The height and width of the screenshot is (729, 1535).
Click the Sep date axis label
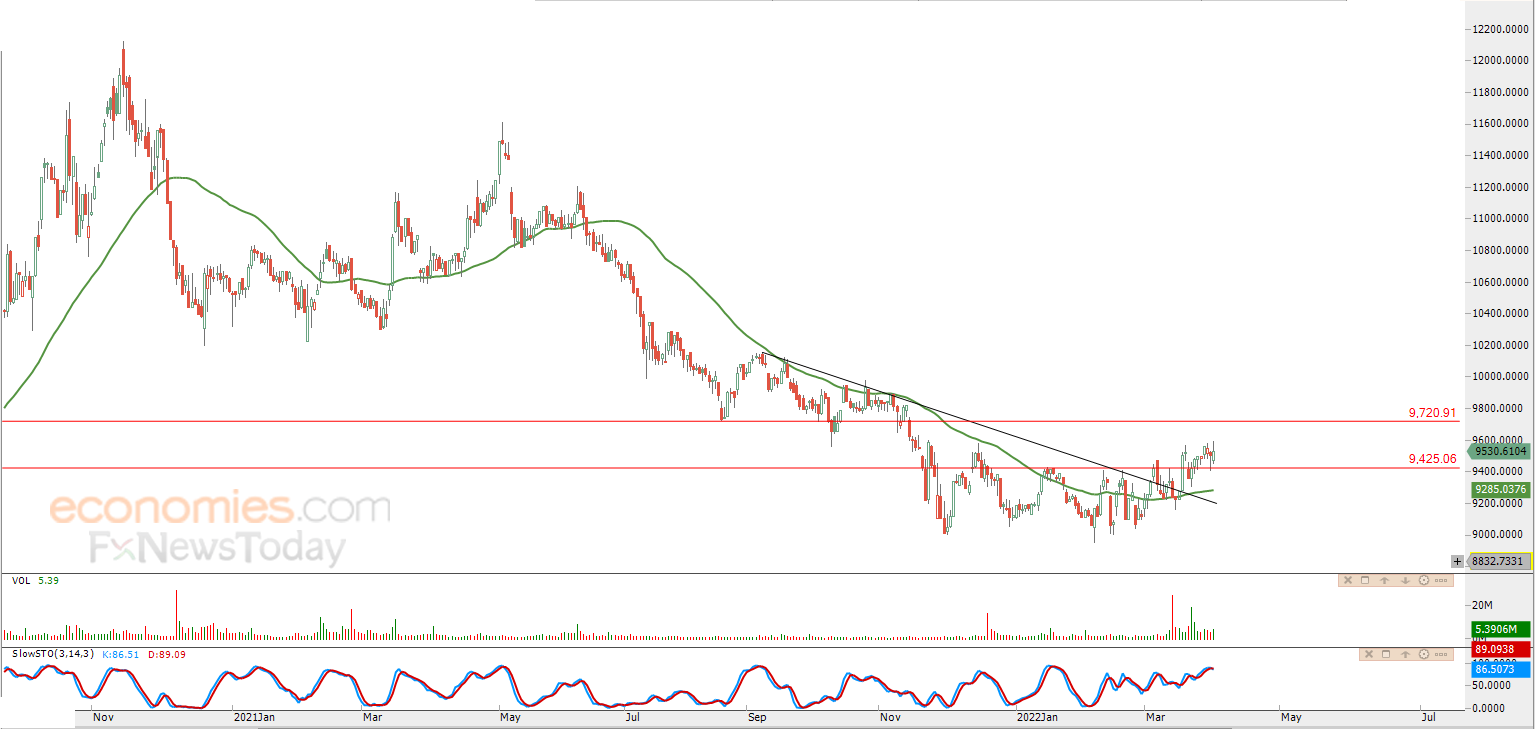[759, 717]
